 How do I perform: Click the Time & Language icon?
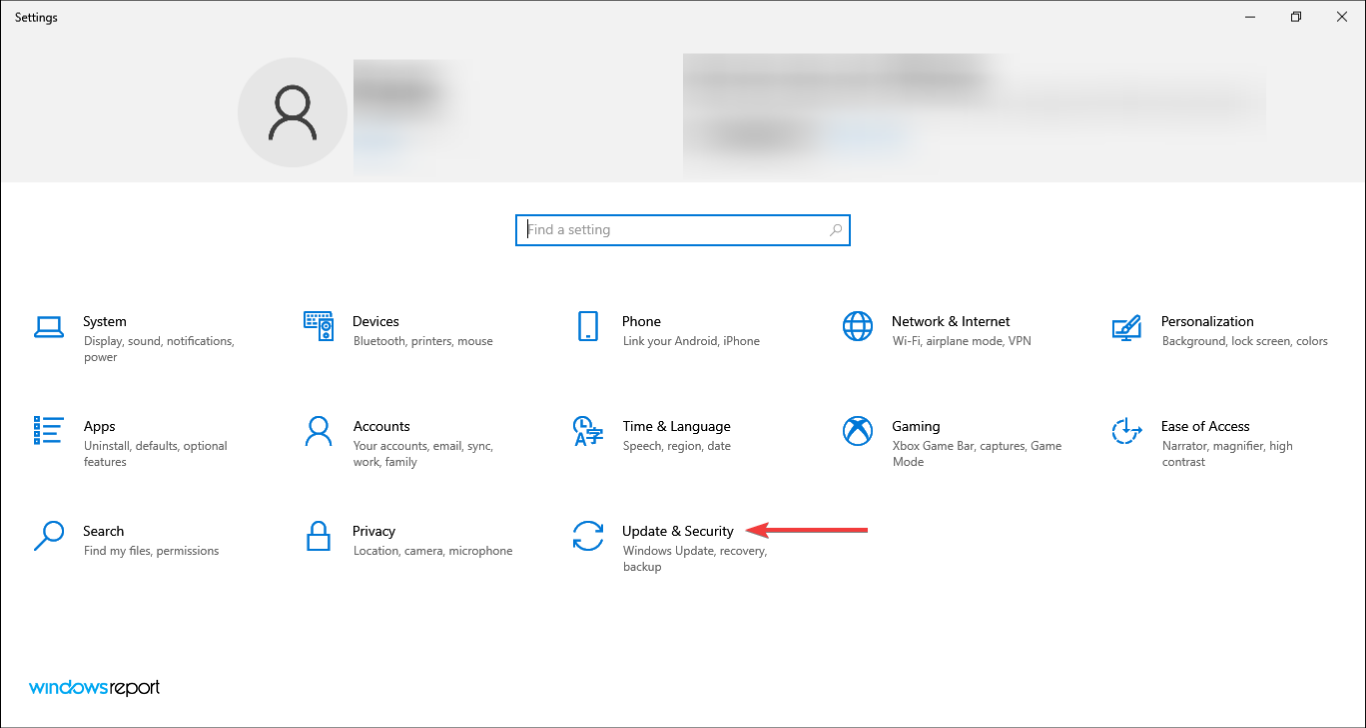coord(587,431)
